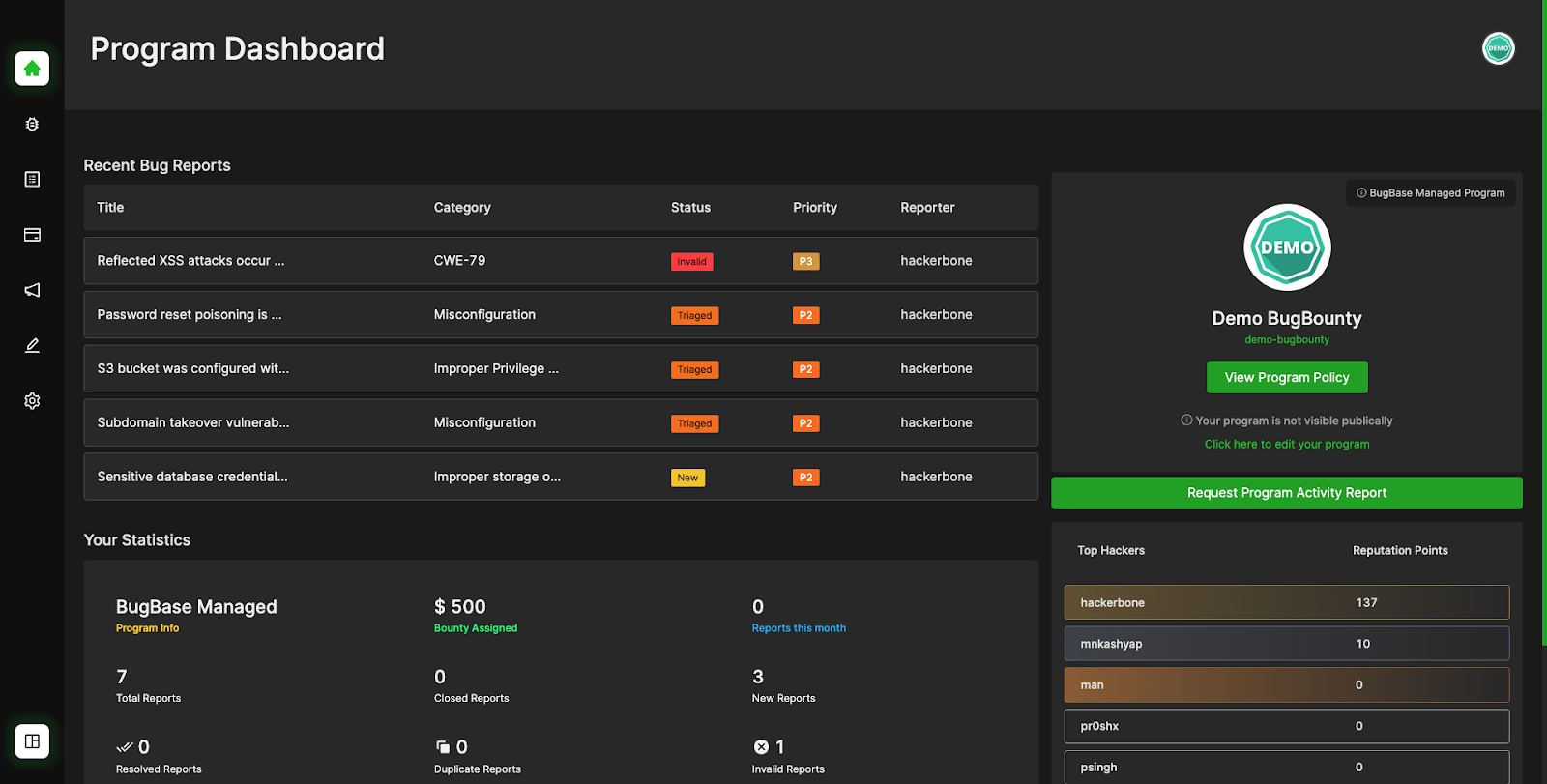
Task: Open the bug reports sidebar icon
Action: (32, 124)
